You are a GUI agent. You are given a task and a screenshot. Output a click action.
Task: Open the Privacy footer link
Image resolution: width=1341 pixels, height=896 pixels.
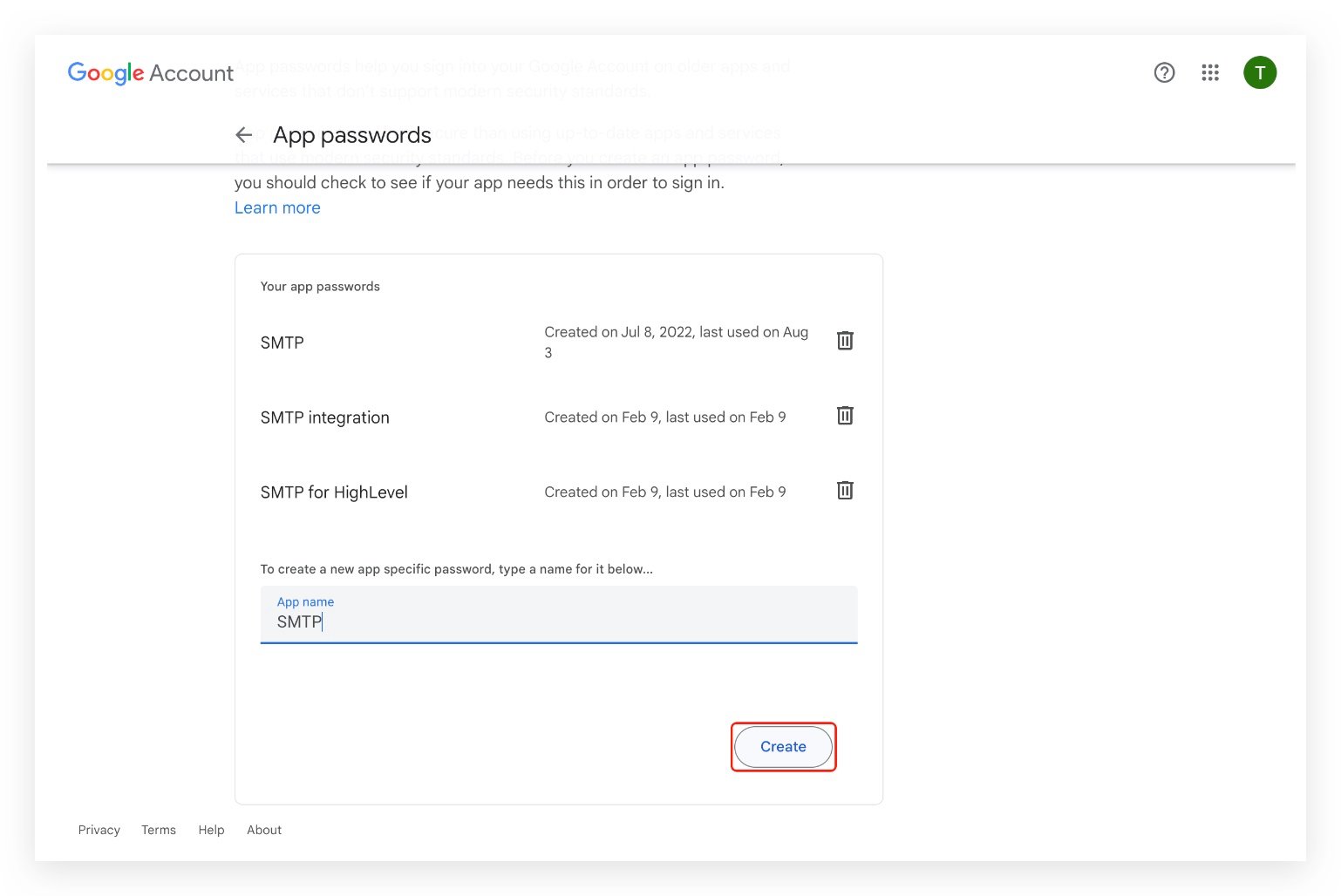point(99,830)
